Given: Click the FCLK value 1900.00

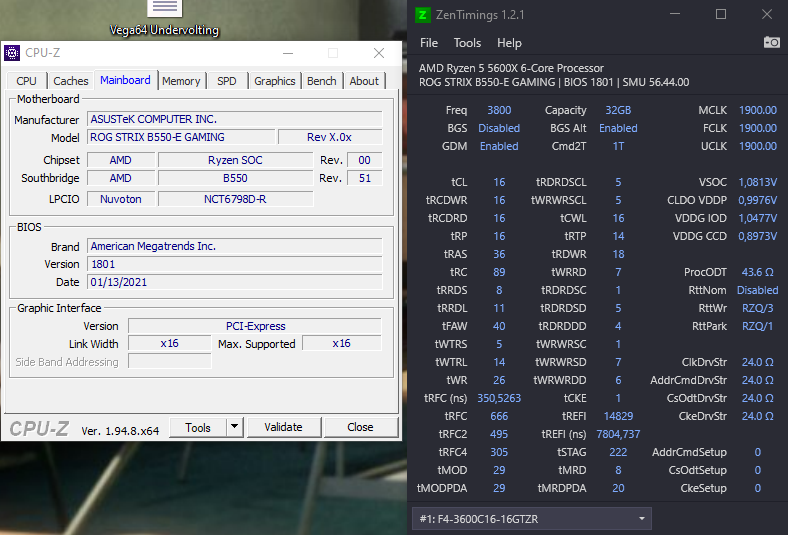Looking at the screenshot, I should pyautogui.click(x=758, y=128).
